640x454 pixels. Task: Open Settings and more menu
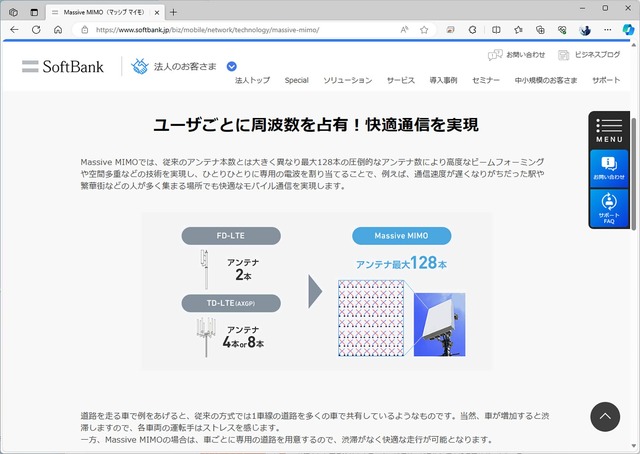tap(607, 30)
